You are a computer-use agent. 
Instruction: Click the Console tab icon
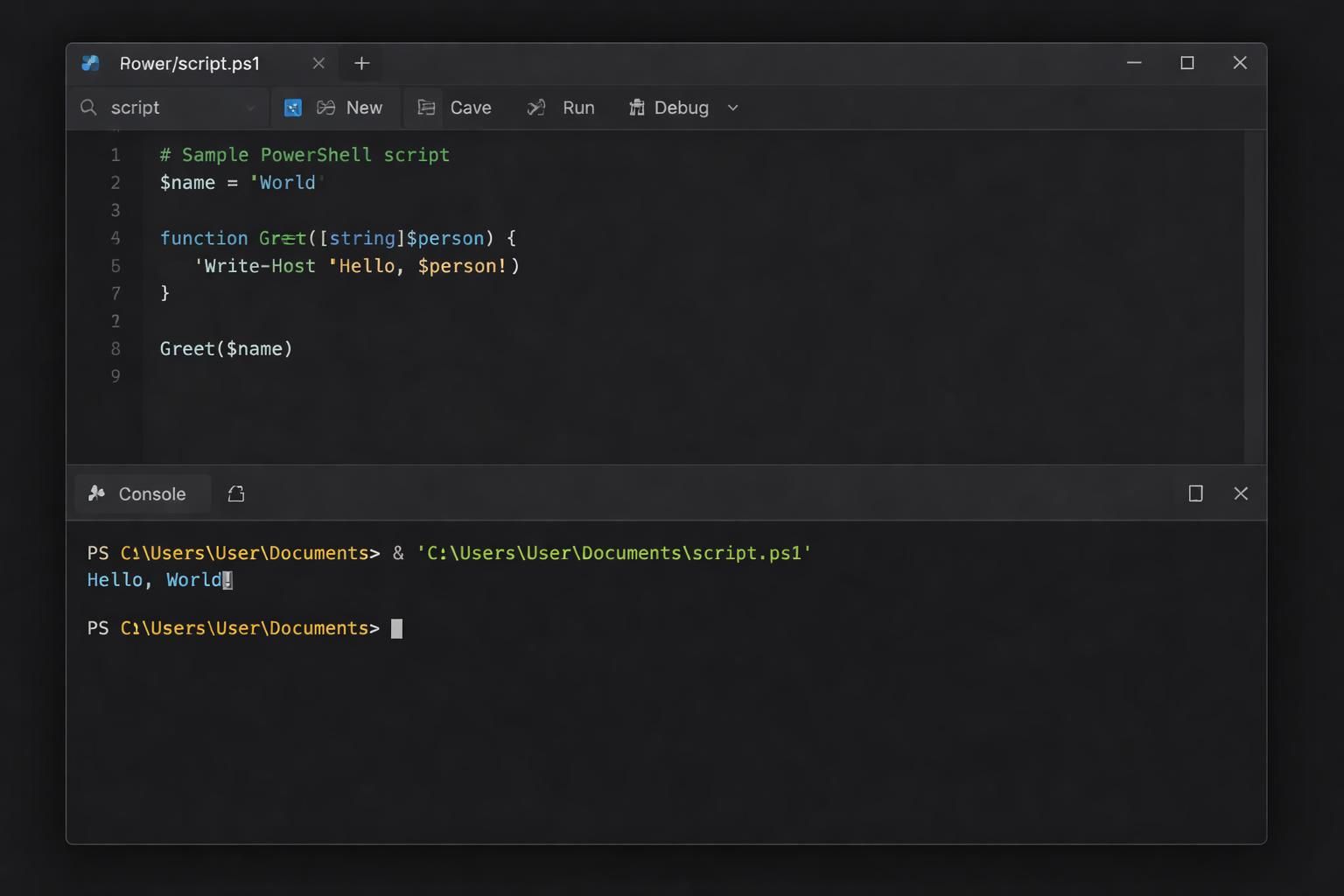(97, 493)
